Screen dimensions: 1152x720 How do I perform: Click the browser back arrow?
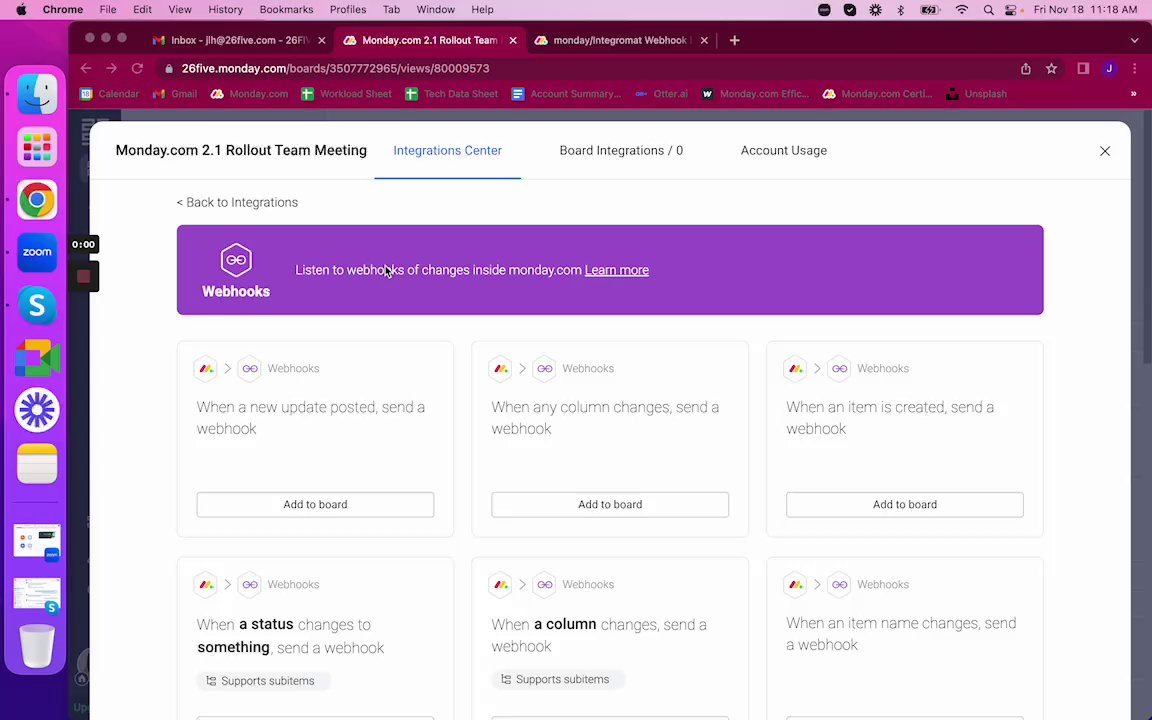[86, 68]
